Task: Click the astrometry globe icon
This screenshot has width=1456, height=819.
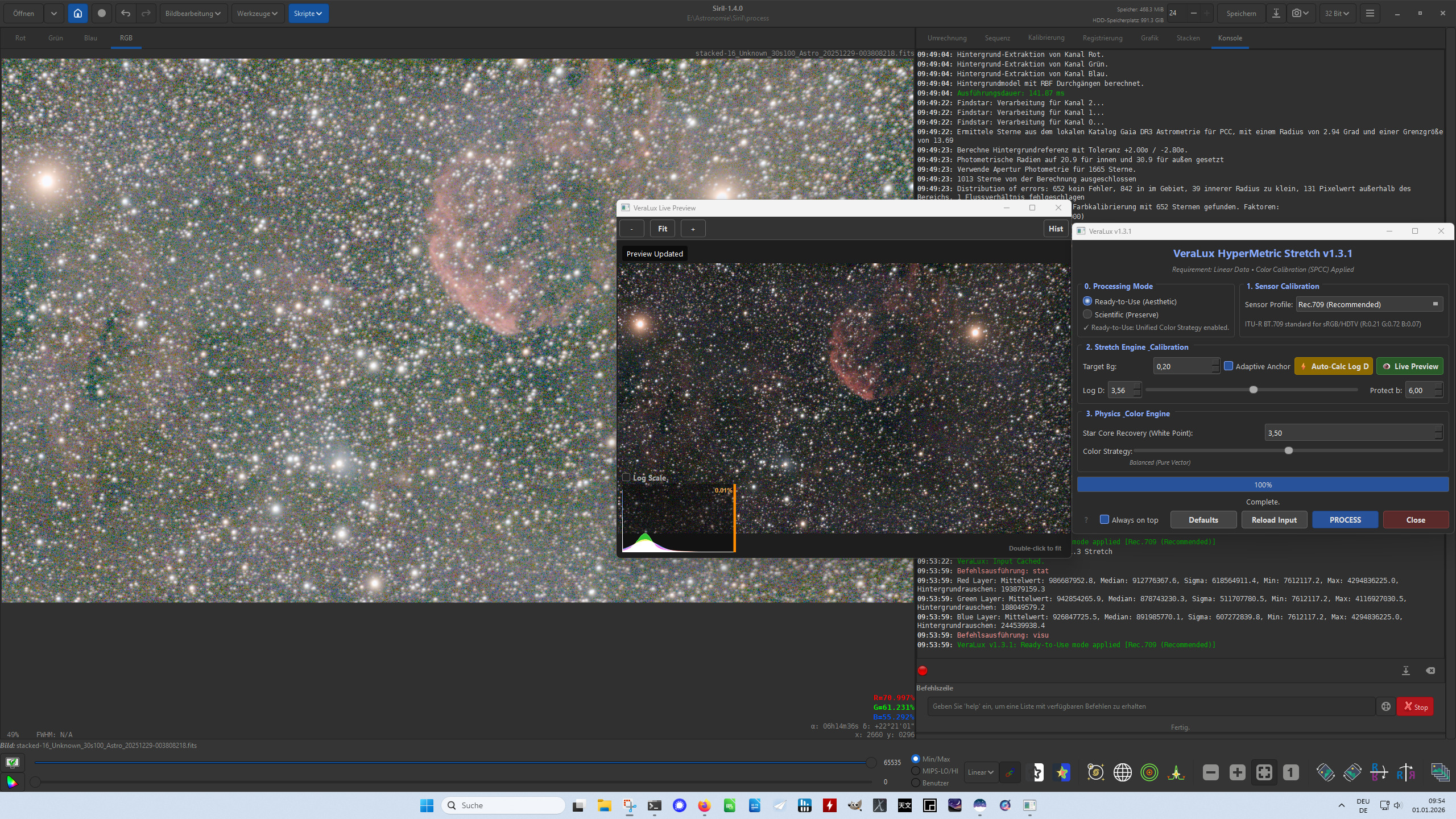Action: 1122,772
